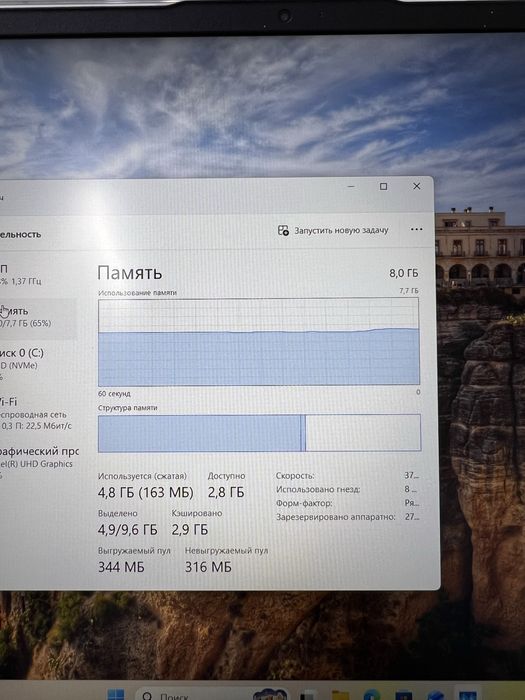Click the memory usage history graph
The height and width of the screenshot is (700, 525).
(258, 342)
